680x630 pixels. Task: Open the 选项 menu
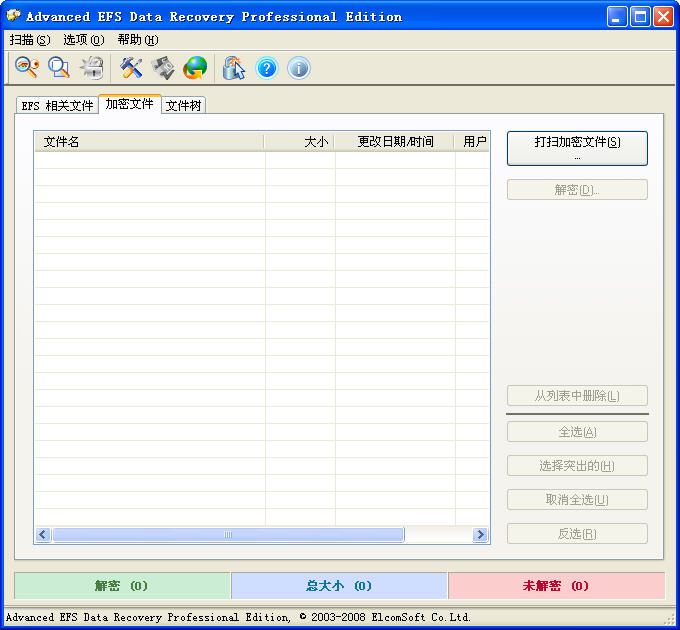point(83,40)
